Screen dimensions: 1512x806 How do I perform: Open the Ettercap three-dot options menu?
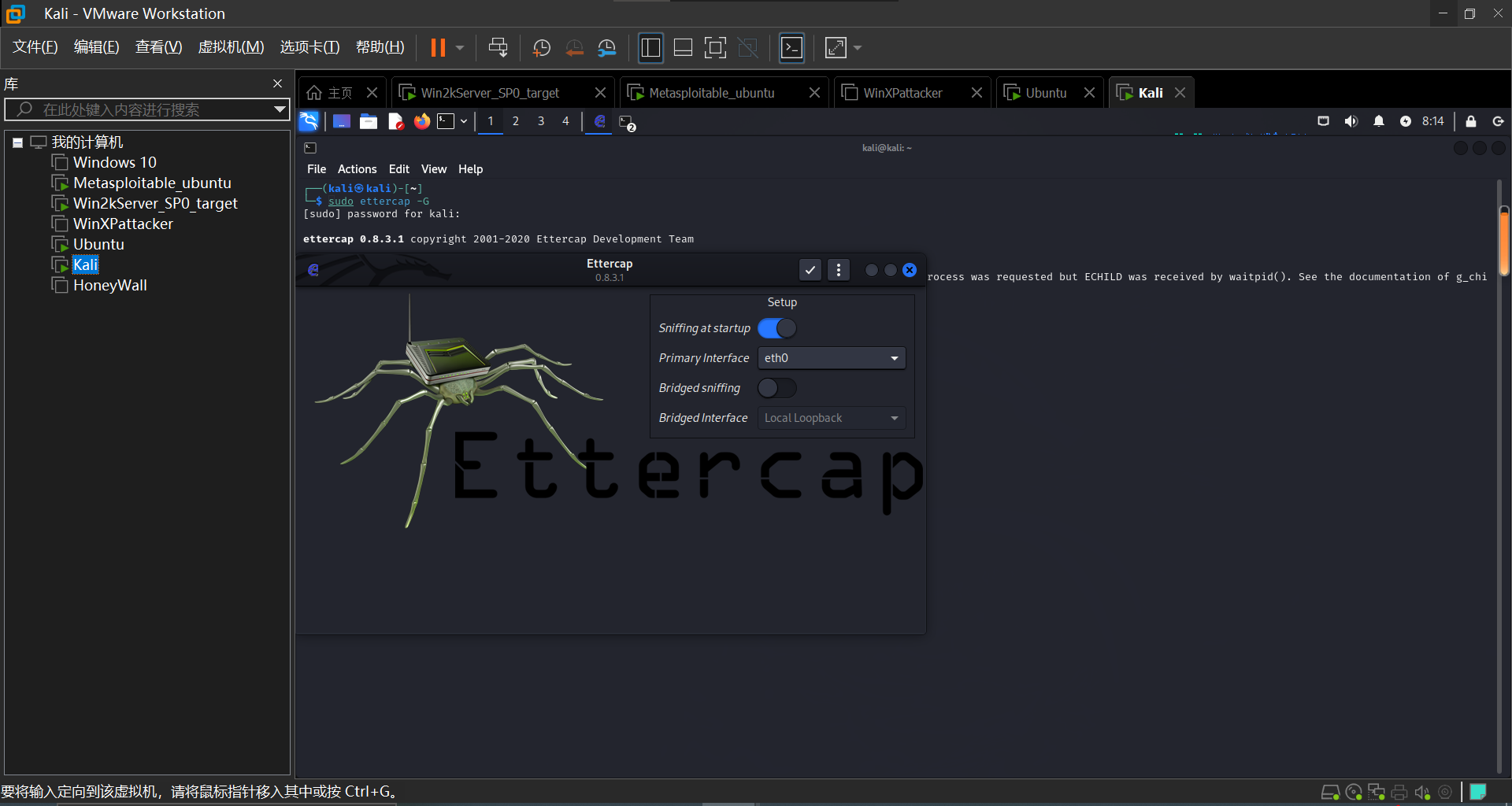coord(839,270)
